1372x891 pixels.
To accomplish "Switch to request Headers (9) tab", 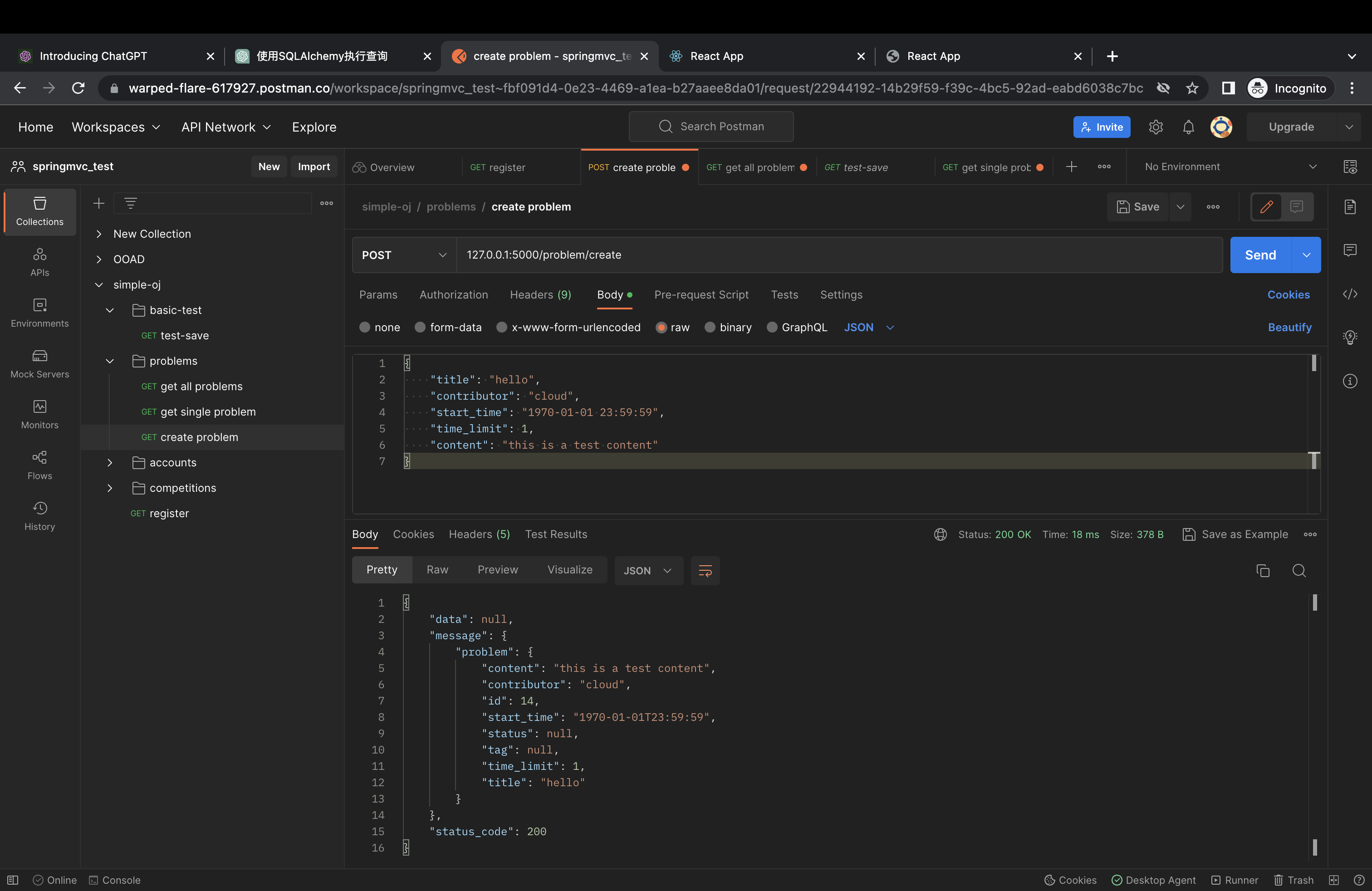I will click(x=541, y=294).
